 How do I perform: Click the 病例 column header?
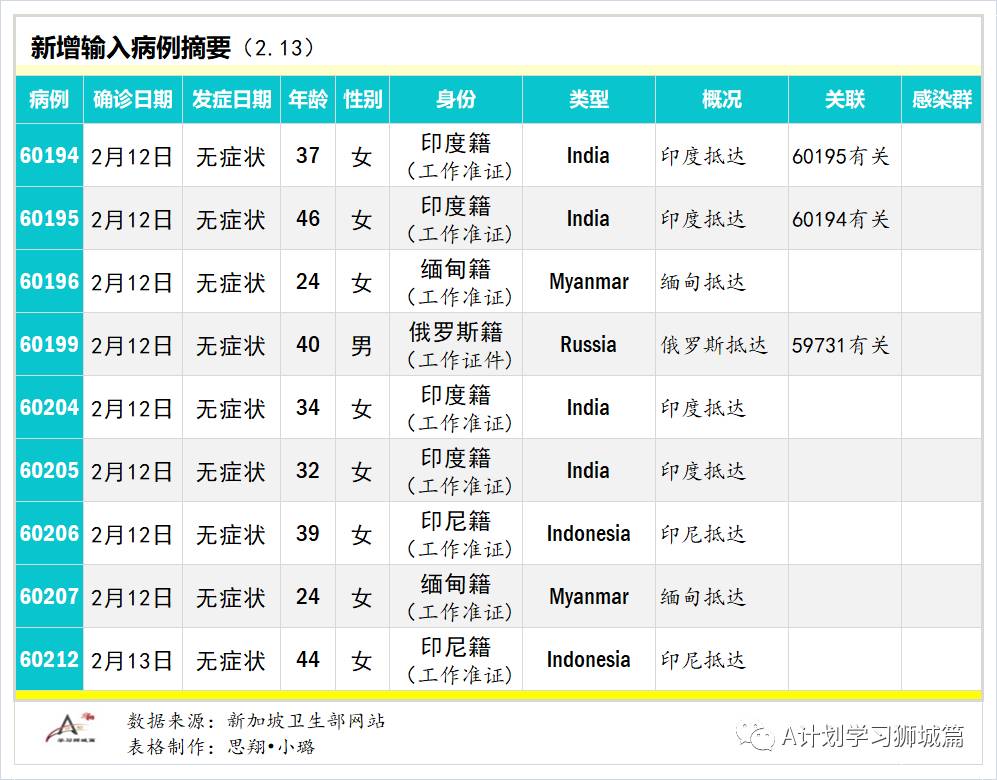tap(48, 100)
